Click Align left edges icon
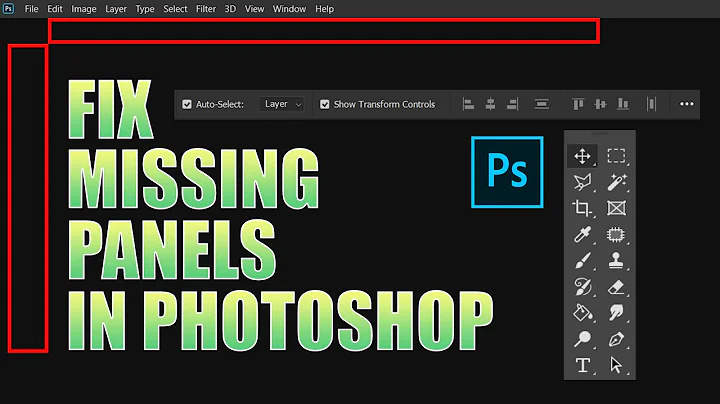720x404 pixels. (468, 104)
